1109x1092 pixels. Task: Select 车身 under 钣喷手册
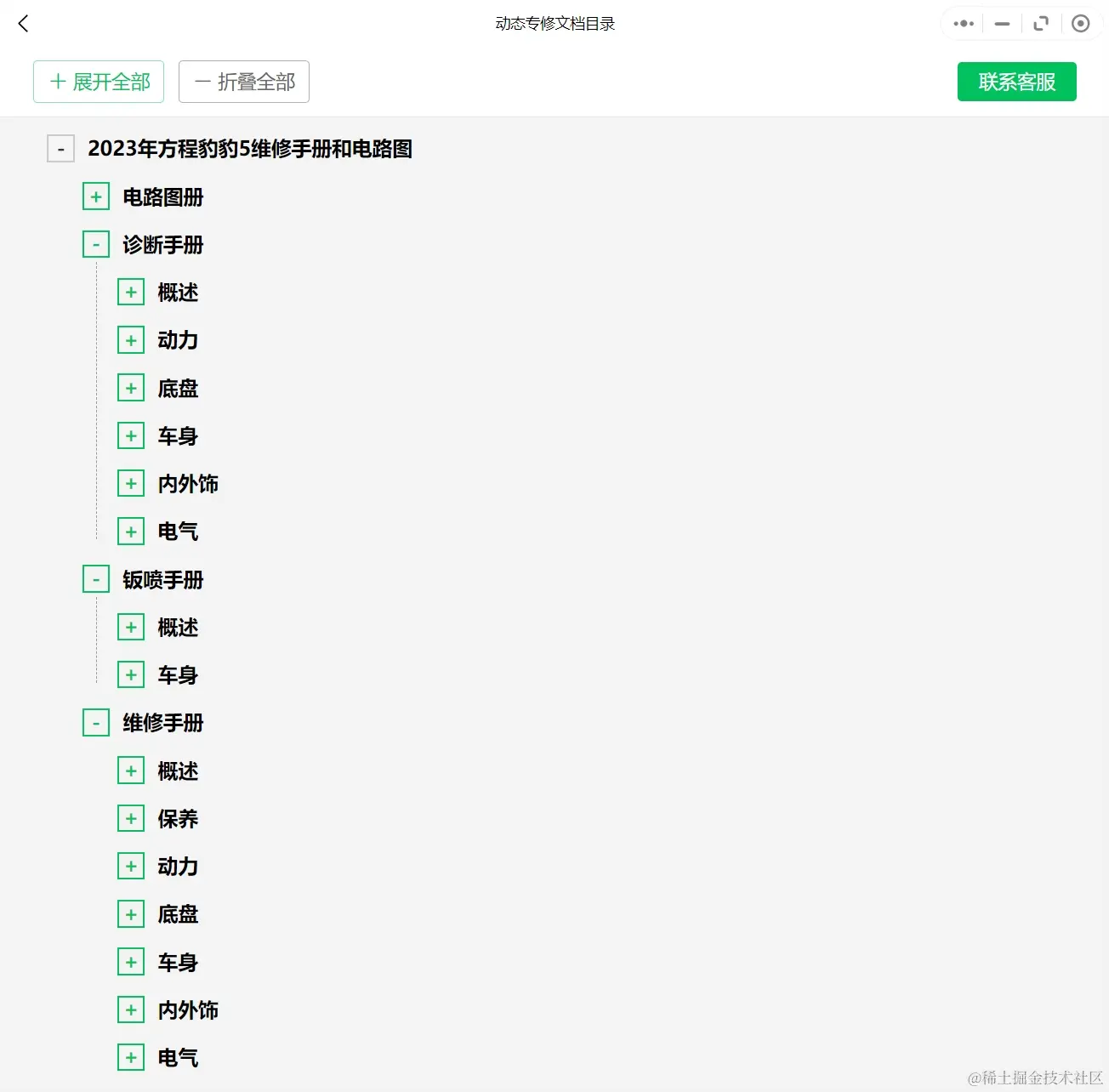177,674
